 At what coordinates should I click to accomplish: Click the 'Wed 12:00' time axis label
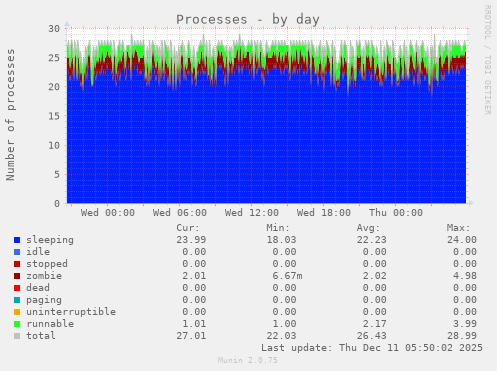[x=252, y=213]
